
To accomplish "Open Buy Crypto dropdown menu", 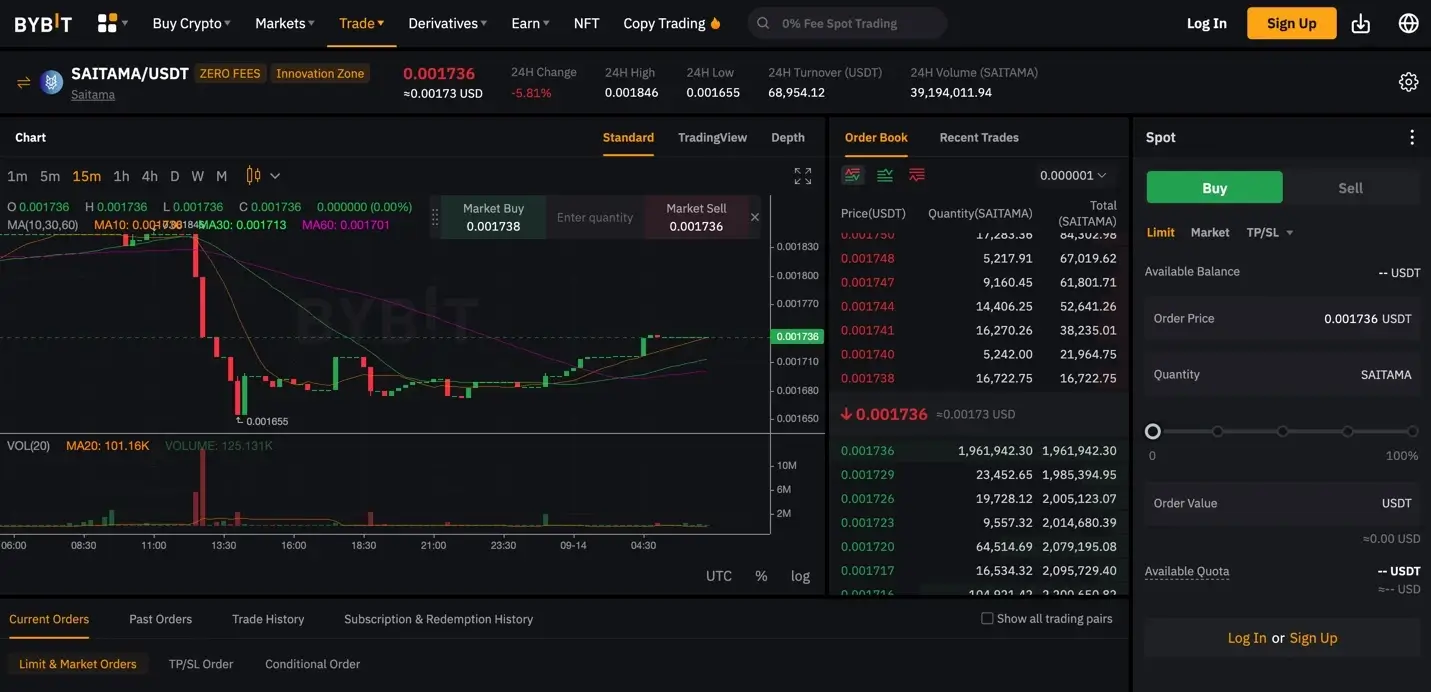I will 191,23.
